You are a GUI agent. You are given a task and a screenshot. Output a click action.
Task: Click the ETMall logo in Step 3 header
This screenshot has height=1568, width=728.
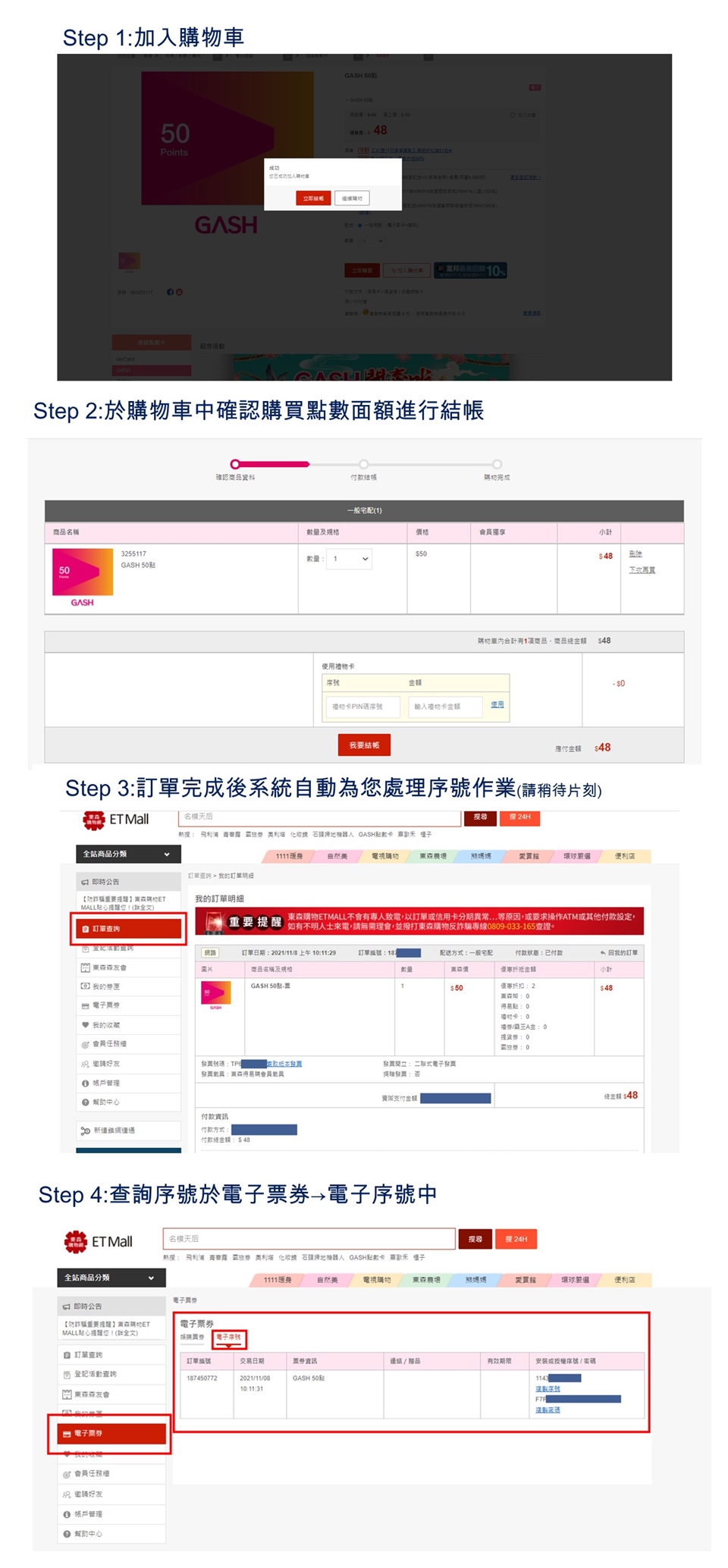point(115,820)
